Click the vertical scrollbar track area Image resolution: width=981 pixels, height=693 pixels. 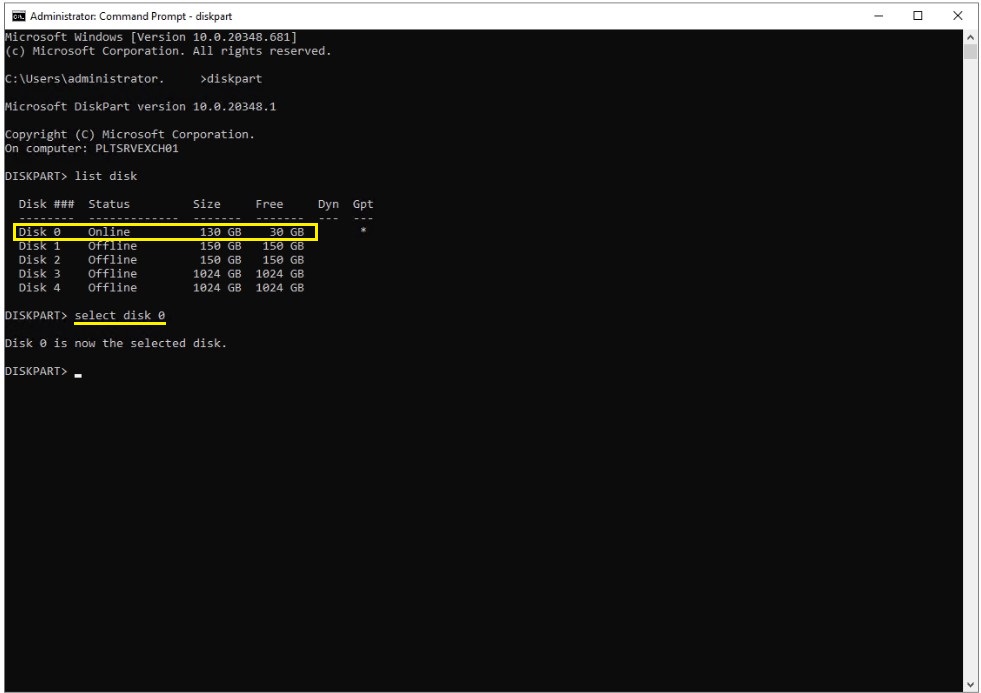click(970, 369)
